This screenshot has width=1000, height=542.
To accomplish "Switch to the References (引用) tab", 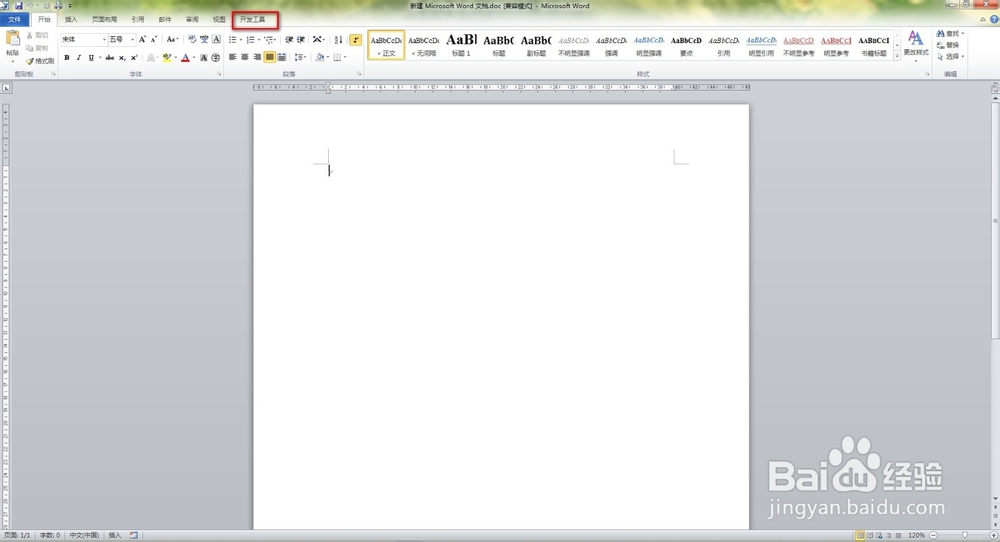I will click(138, 20).
